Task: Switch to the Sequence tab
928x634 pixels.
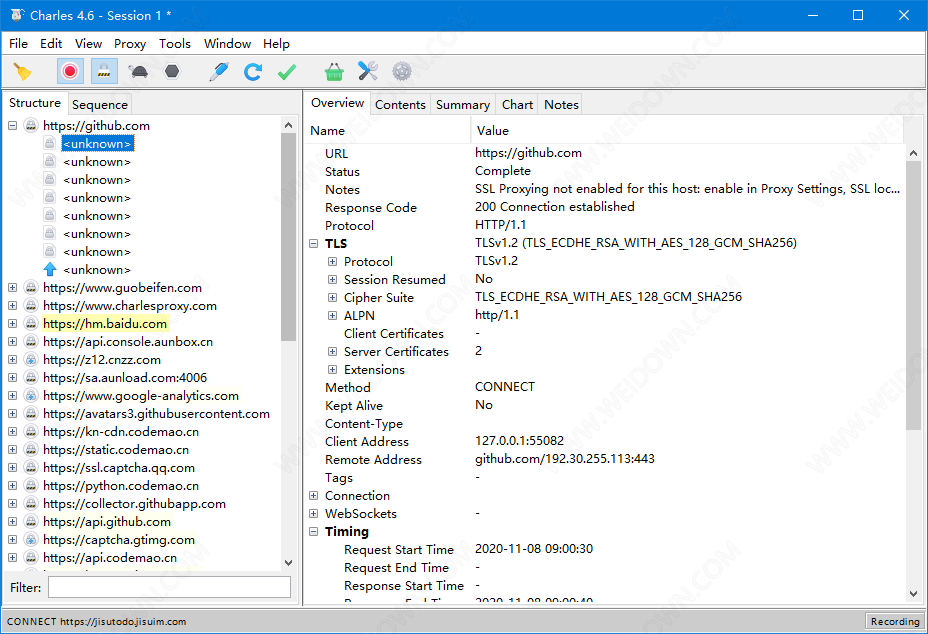Action: click(x=99, y=105)
